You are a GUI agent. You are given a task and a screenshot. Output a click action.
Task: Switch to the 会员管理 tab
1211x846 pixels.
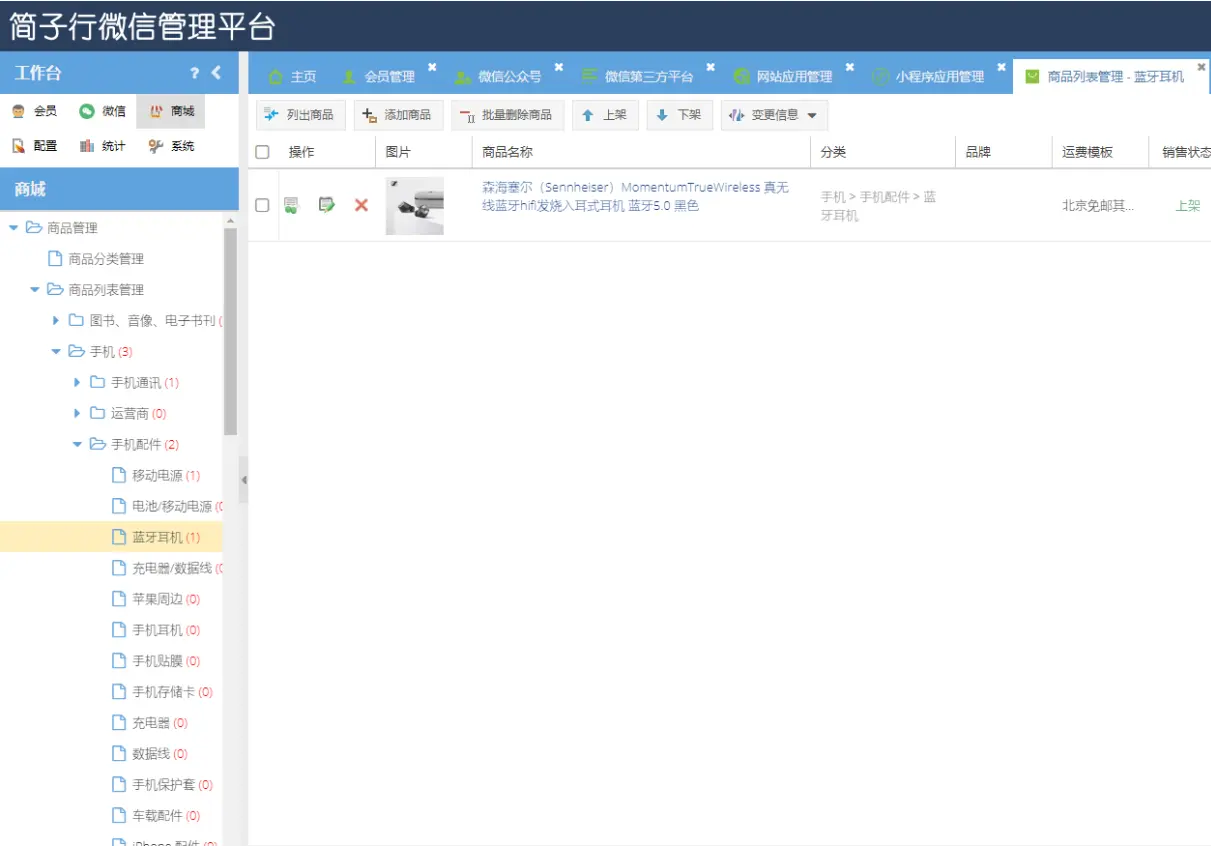coord(378,76)
